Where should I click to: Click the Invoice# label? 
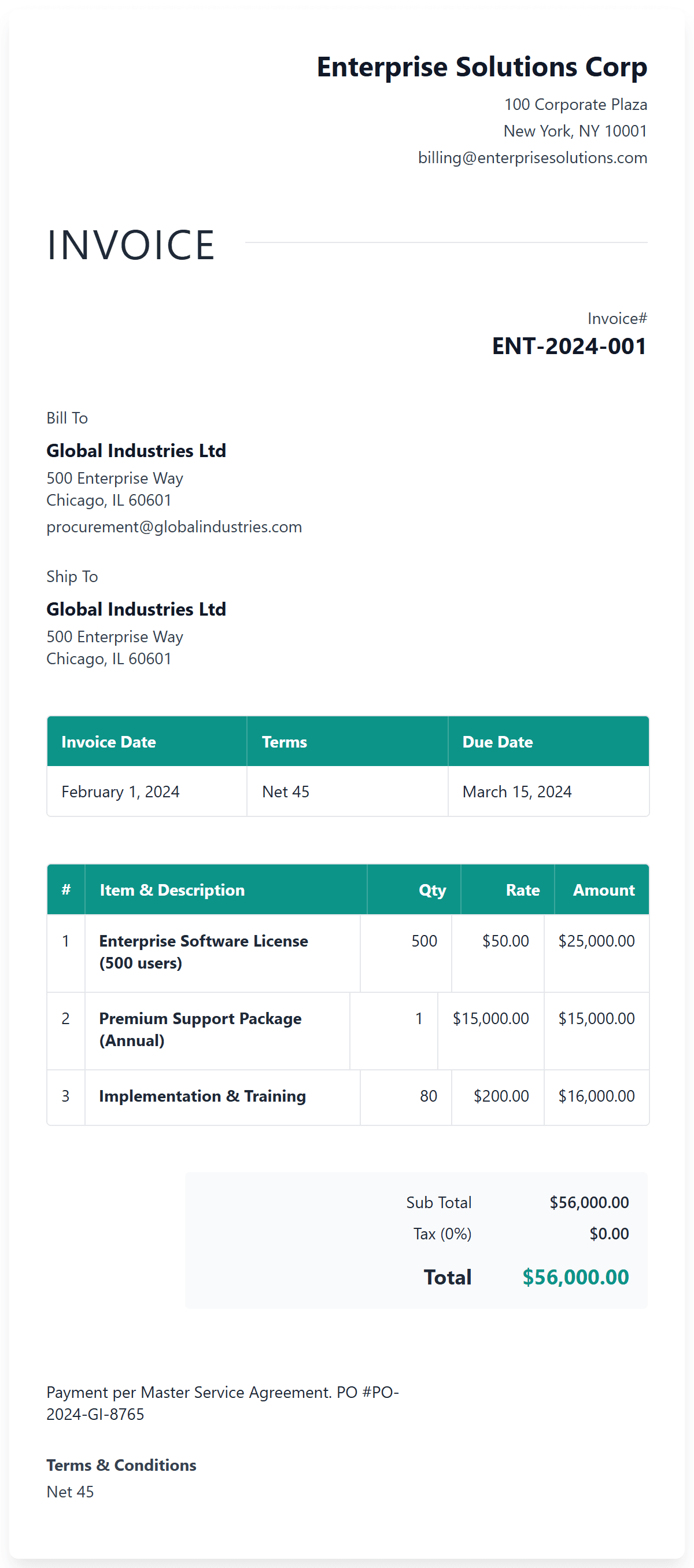[x=617, y=318]
